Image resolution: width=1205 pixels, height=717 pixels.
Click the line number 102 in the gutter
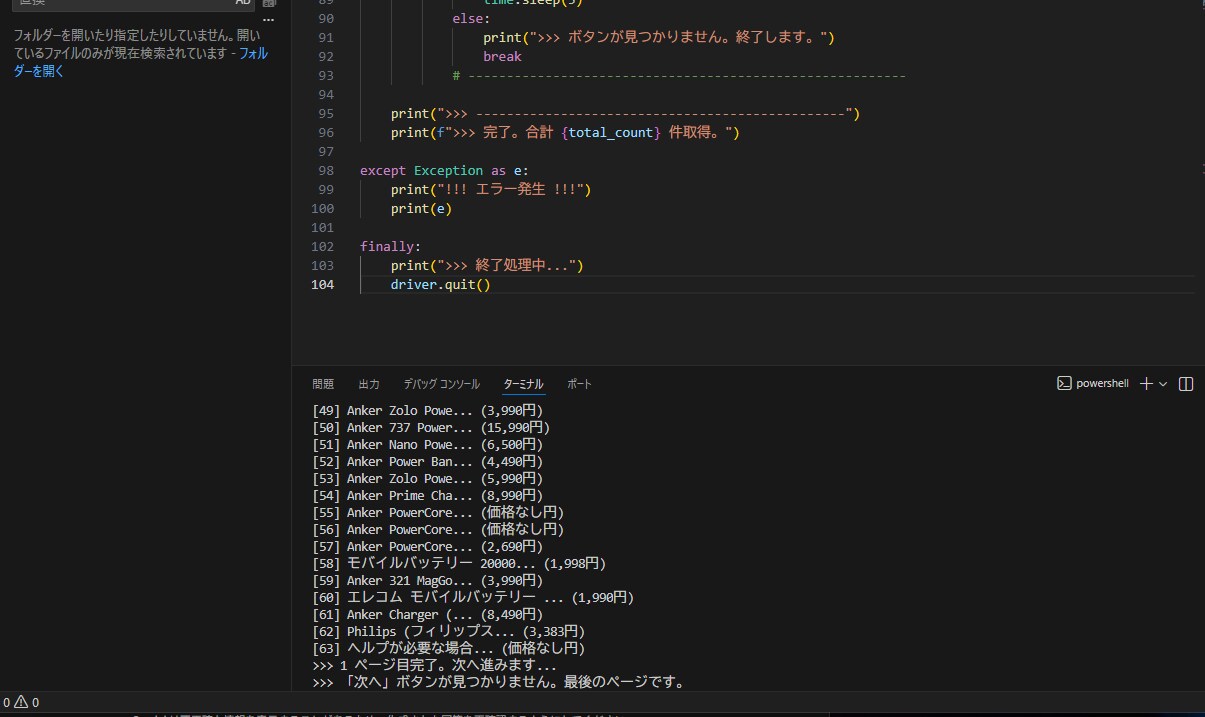point(322,247)
